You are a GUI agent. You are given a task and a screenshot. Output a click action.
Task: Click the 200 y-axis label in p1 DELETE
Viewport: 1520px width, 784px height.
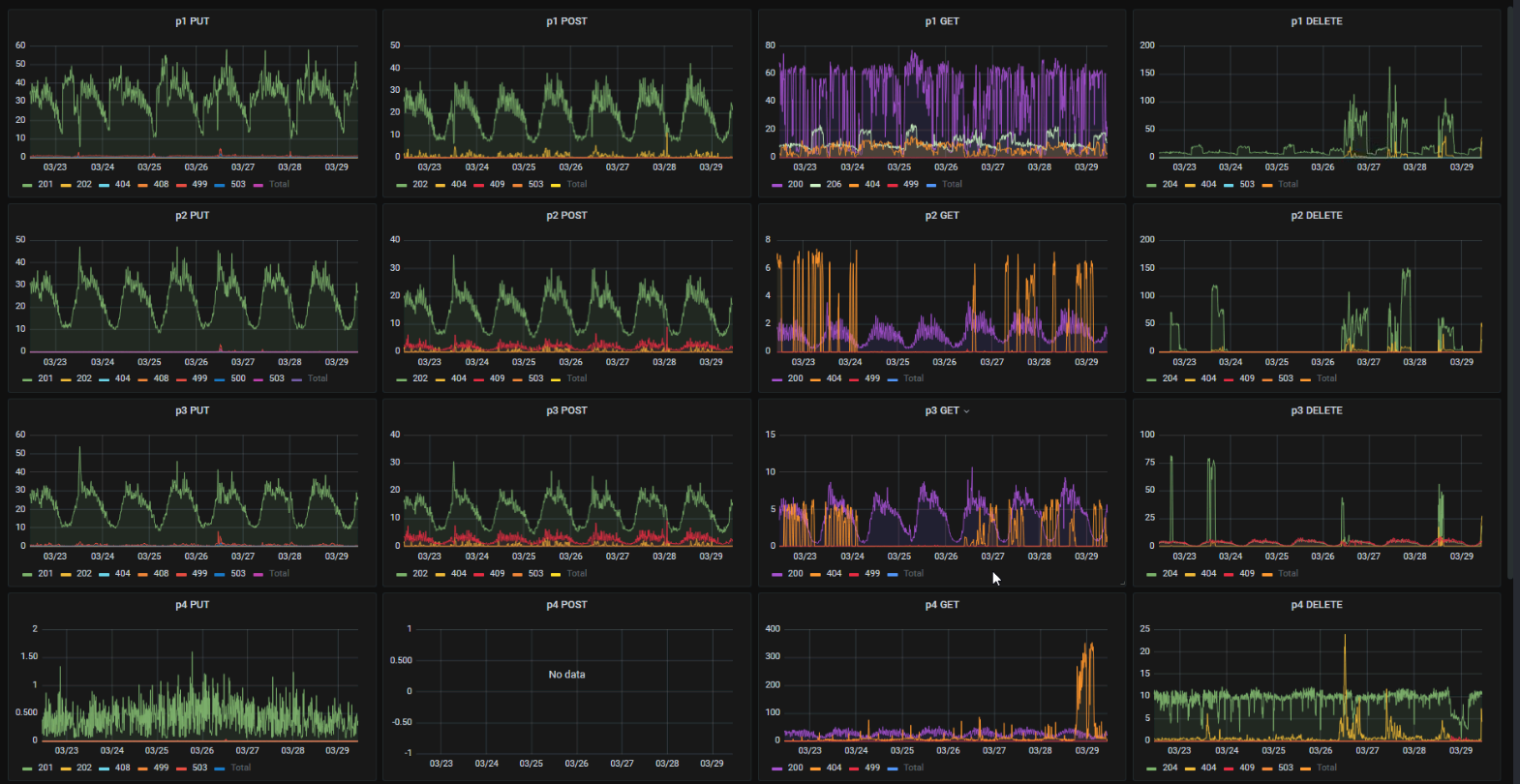coord(1147,45)
